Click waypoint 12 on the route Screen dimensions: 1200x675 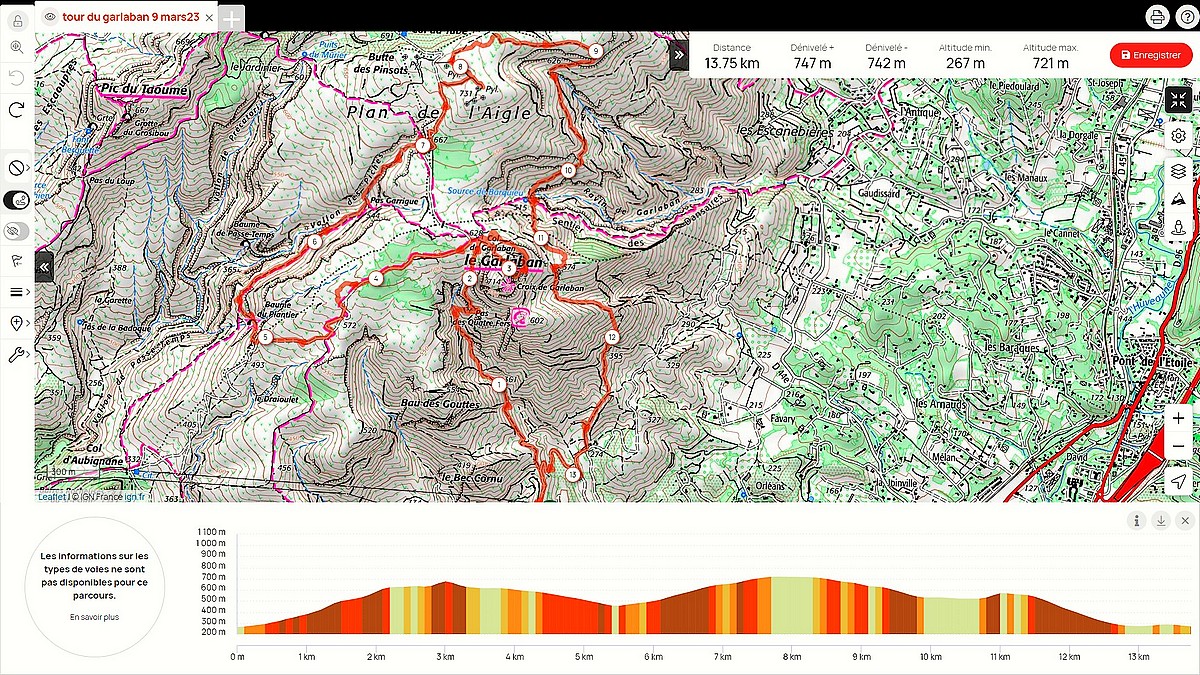pyautogui.click(x=612, y=337)
